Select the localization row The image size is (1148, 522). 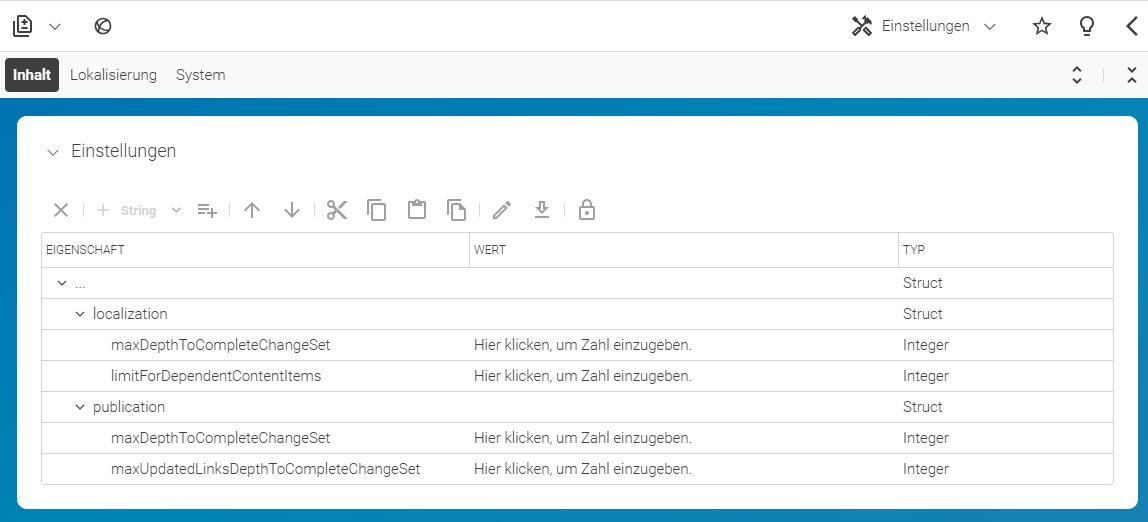(578, 314)
